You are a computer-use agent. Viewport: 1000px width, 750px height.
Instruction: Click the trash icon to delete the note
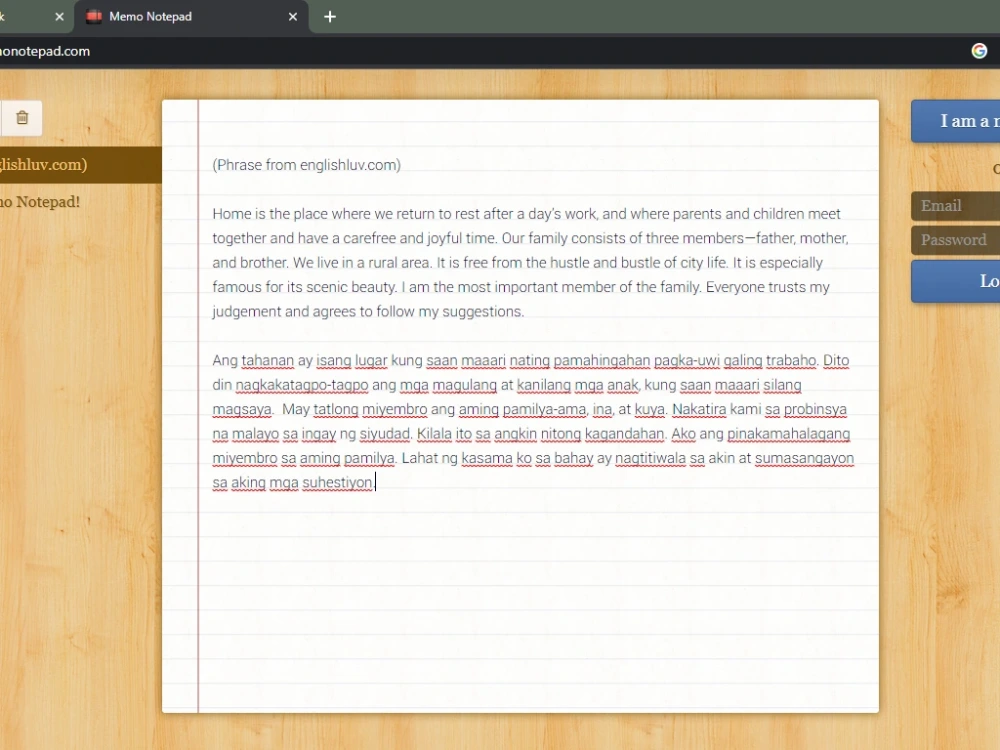22,118
